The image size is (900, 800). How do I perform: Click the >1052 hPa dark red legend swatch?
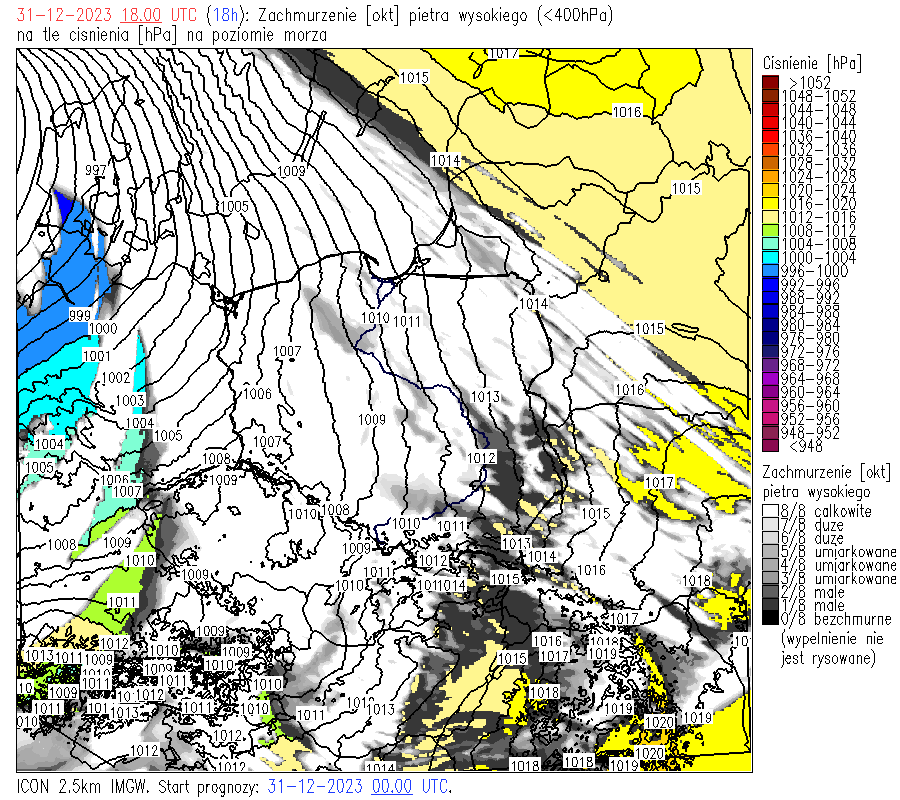click(x=770, y=82)
